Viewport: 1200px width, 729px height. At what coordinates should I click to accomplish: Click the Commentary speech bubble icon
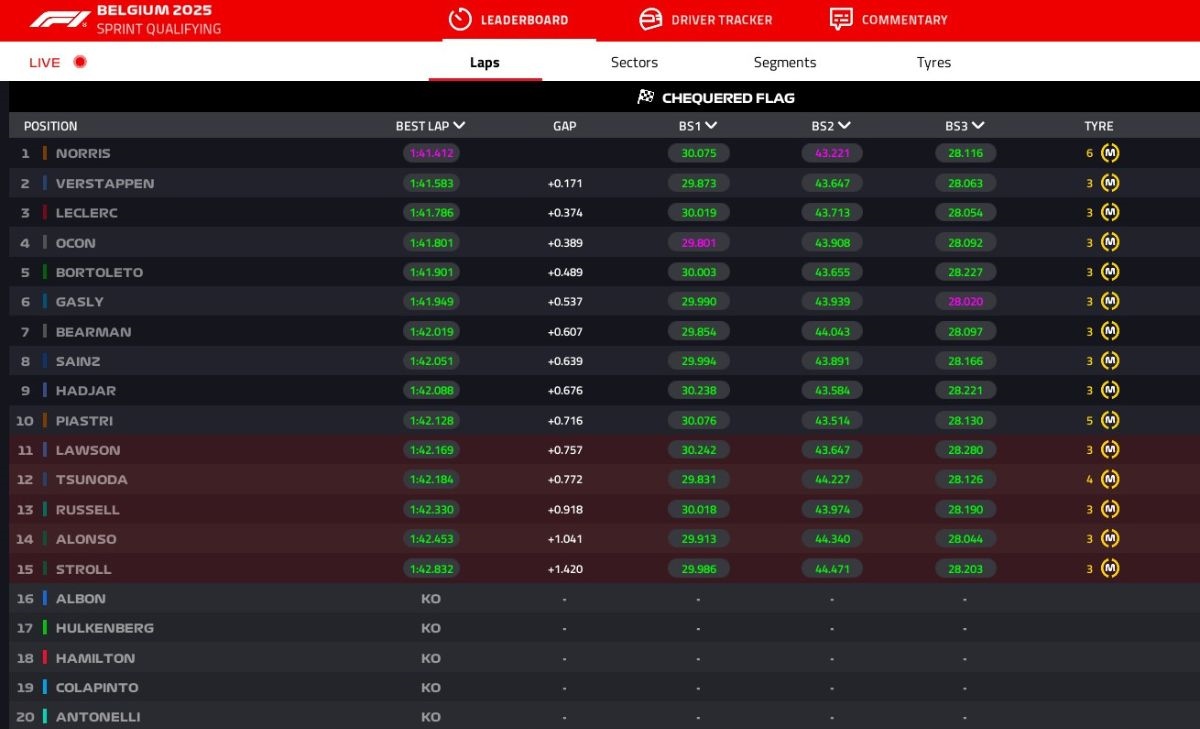click(841, 19)
